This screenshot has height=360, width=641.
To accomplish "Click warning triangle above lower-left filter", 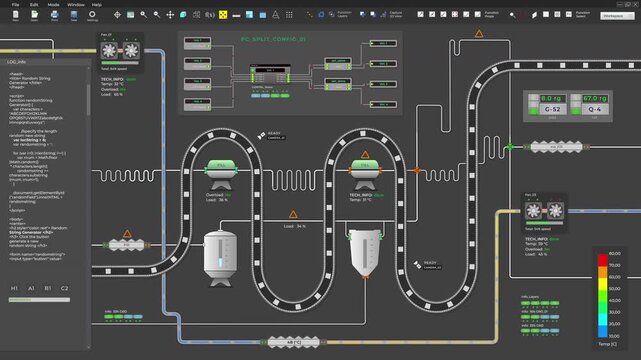I will pos(127,234).
